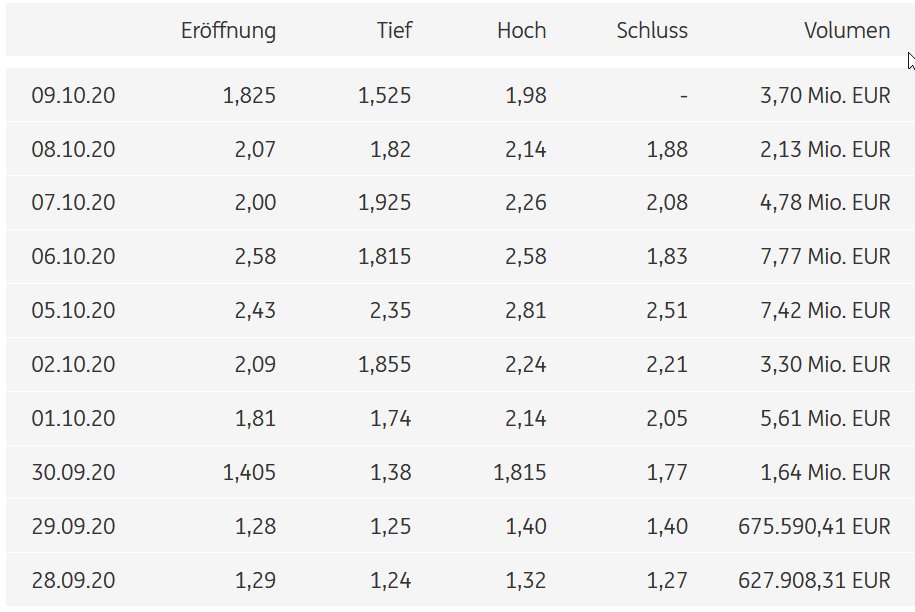Image resolution: width=915 pixels, height=612 pixels.
Task: Select the 02.10.20 date cell
Action: coord(73,365)
